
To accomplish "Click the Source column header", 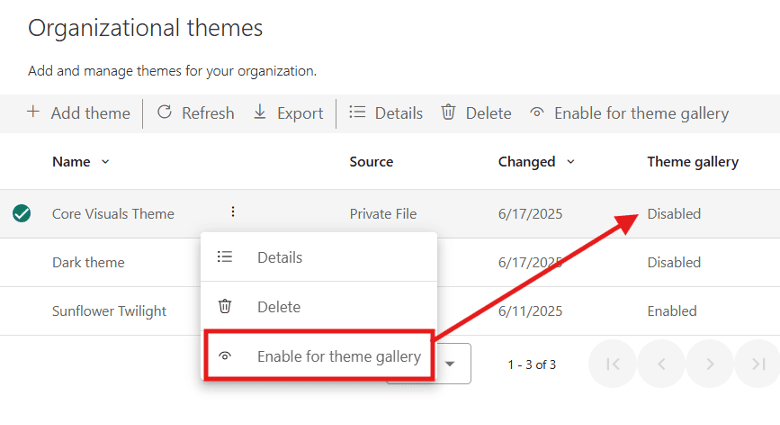I will [371, 162].
